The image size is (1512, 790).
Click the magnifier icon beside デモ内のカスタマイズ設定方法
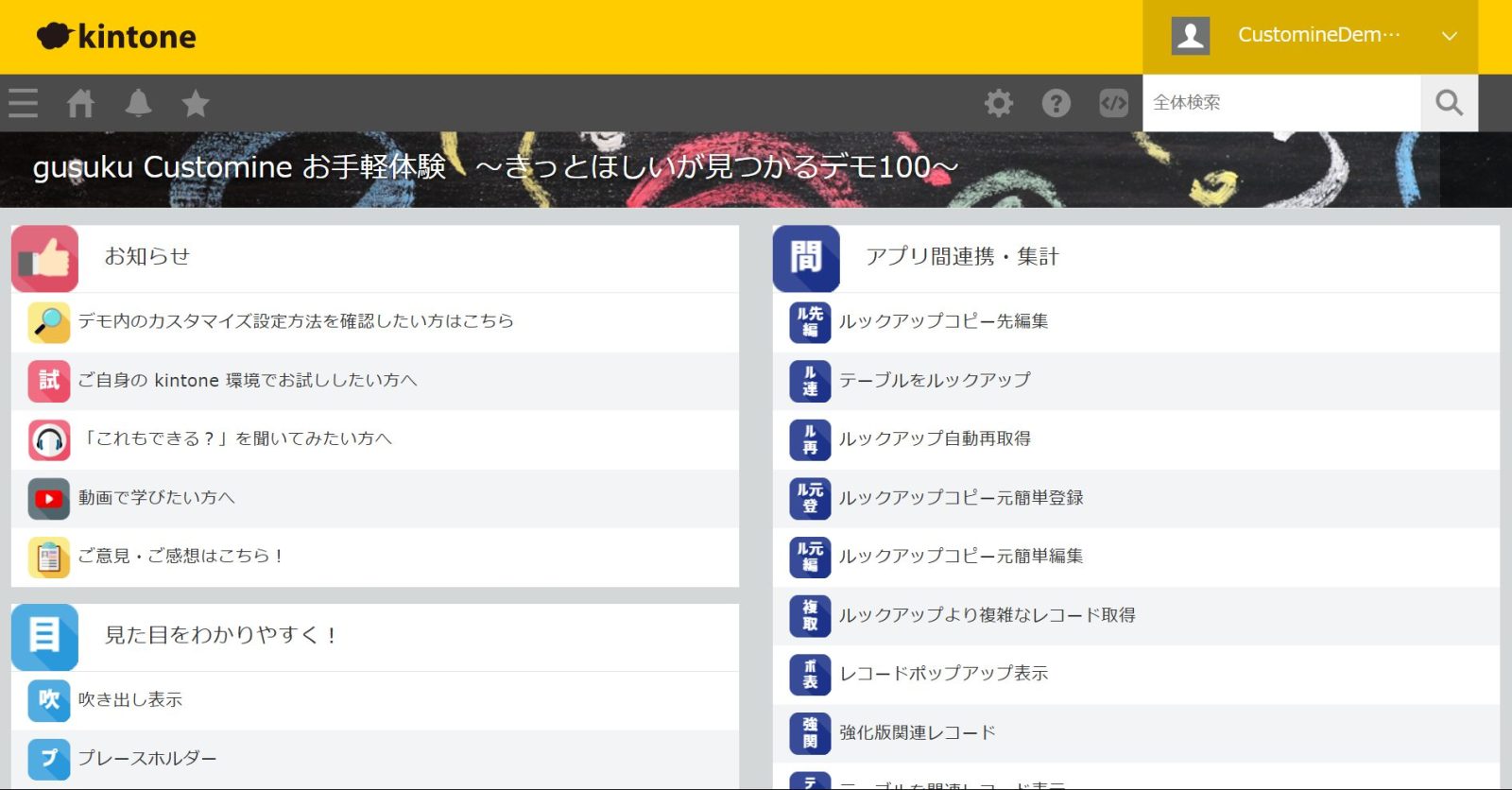click(x=49, y=322)
